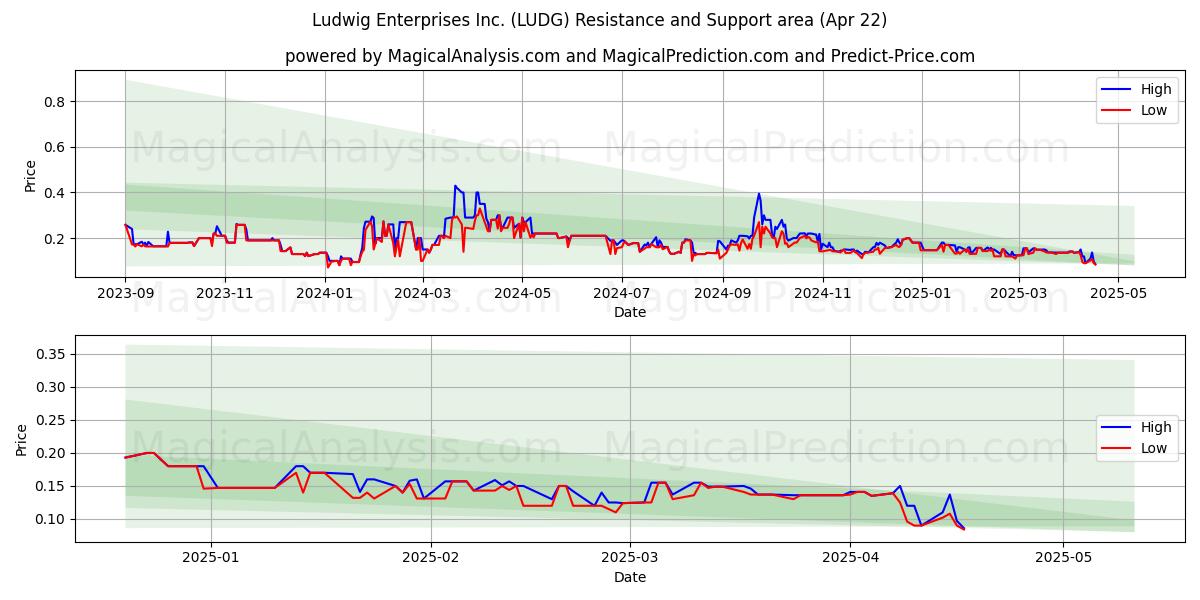Click 'High' in the top chart legend

1157,88
